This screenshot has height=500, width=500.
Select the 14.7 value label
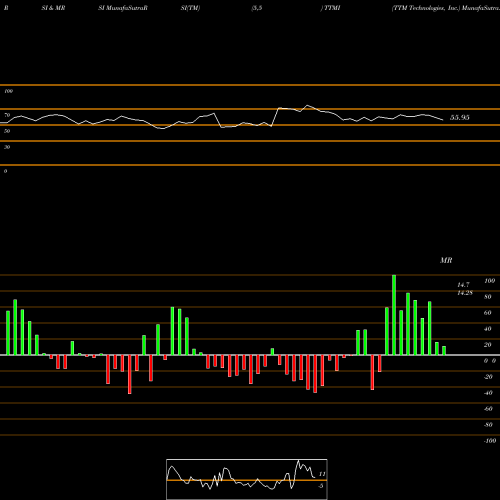pos(463,285)
